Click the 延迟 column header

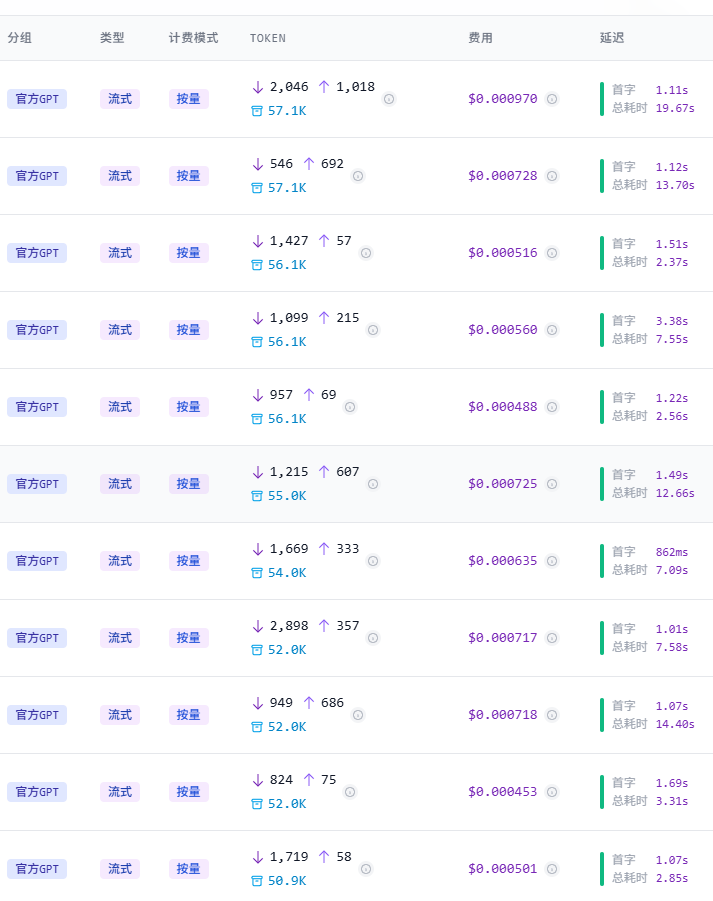612,38
